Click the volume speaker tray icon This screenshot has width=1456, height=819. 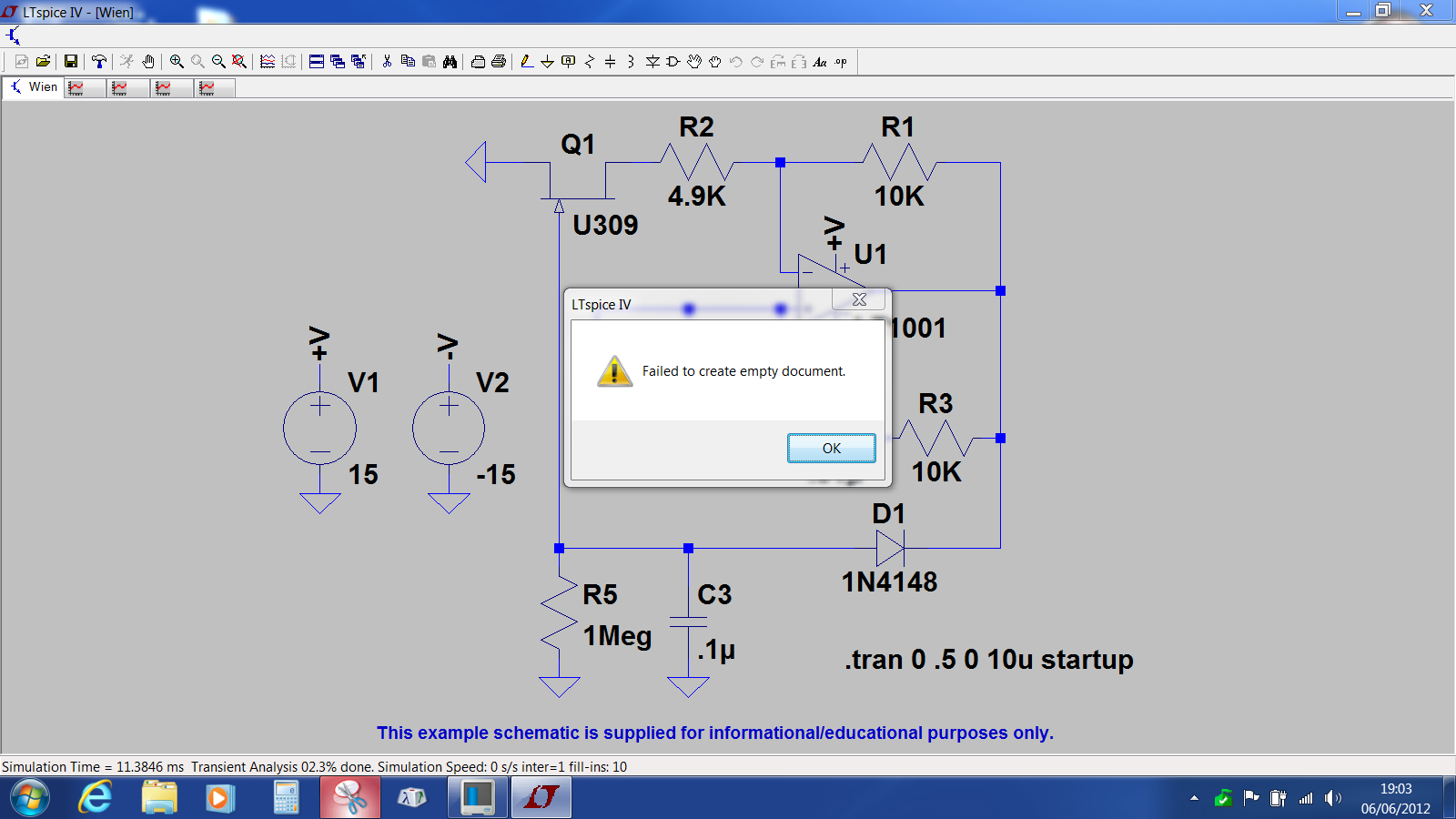click(x=1333, y=798)
